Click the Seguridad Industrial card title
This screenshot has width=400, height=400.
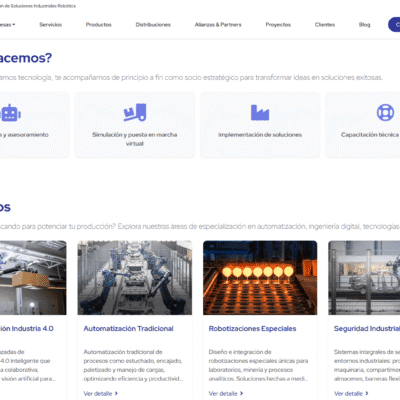click(x=367, y=329)
